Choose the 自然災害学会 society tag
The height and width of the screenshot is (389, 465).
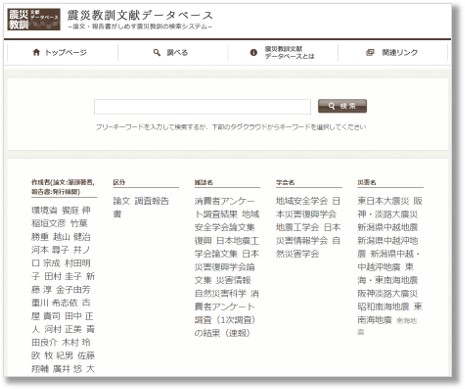pos(308,247)
